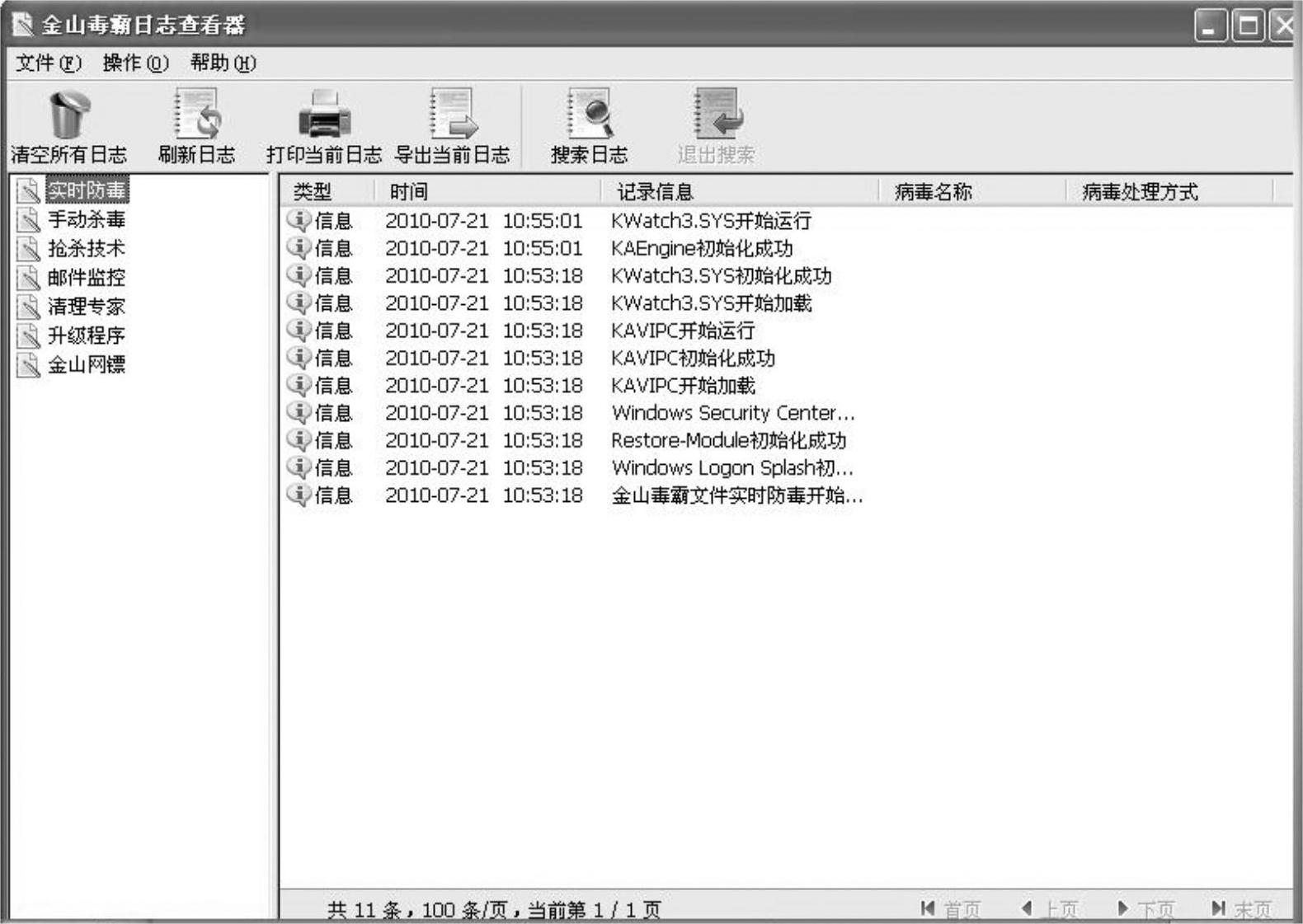Click the info icon on KAEngine初始化成功 row
1303x924 pixels.
click(299, 247)
